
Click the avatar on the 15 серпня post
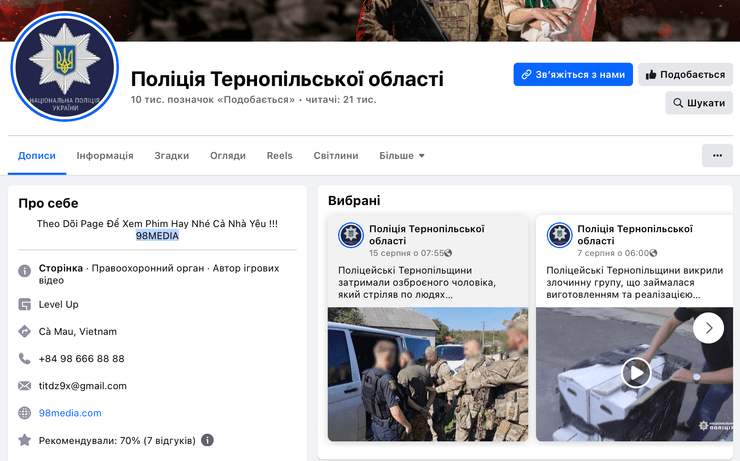tap(351, 235)
